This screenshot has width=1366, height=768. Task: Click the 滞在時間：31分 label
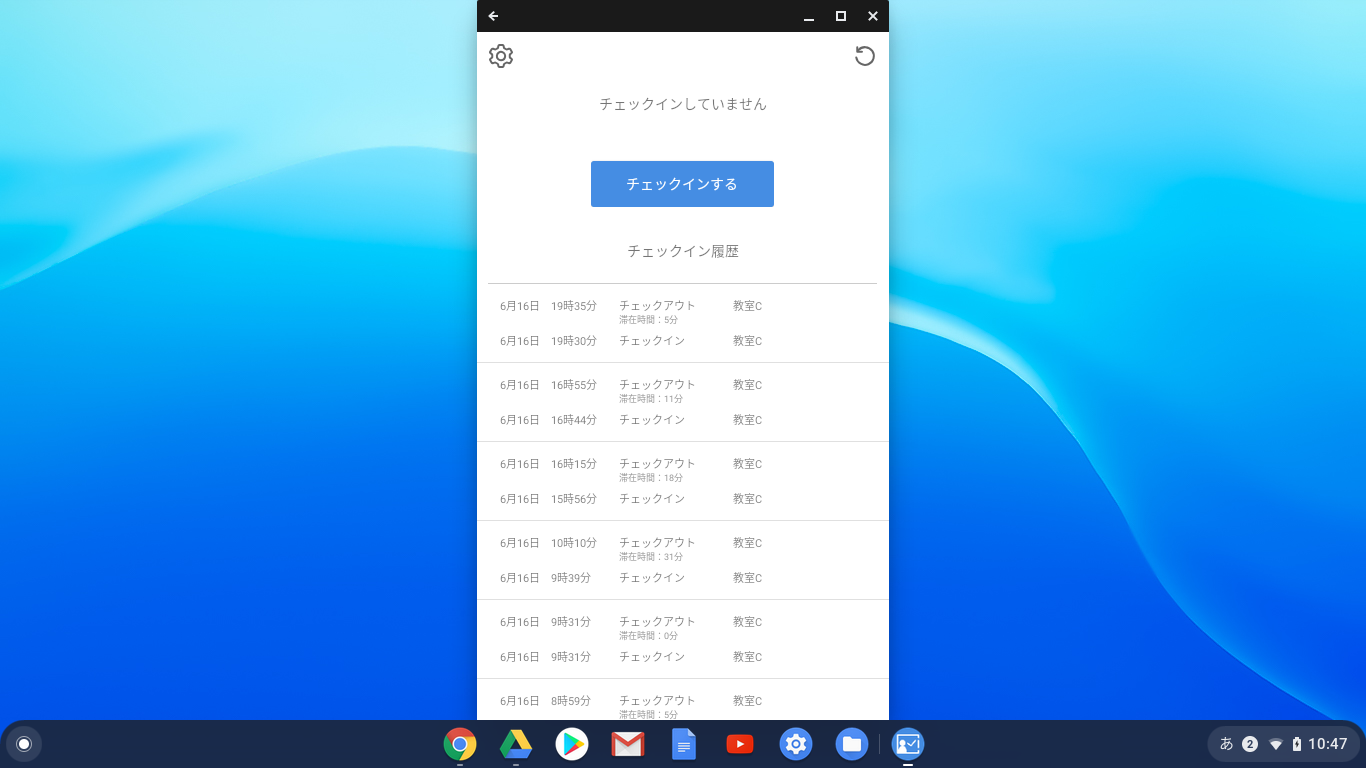(651, 557)
